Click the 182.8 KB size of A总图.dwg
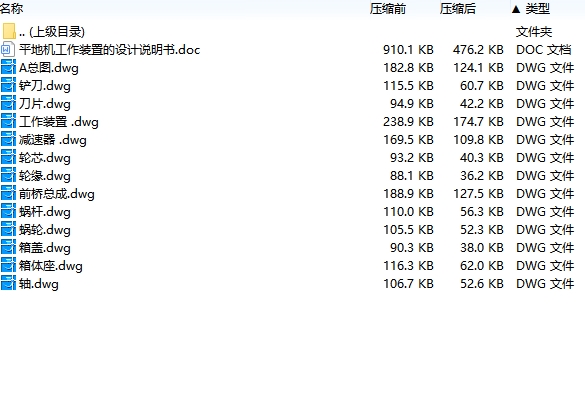Image resolution: width=585 pixels, height=399 pixels. pyautogui.click(x=408, y=68)
